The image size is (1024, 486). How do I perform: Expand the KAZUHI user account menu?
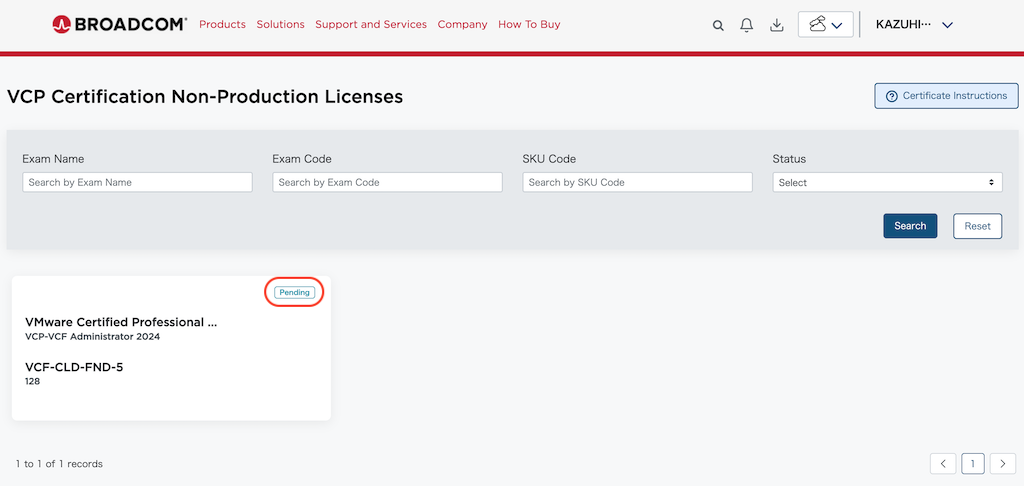(914, 25)
